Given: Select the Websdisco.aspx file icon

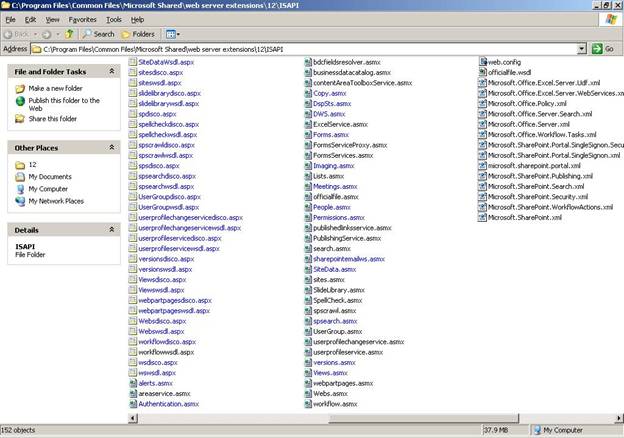Looking at the screenshot, I should click(x=133, y=321).
